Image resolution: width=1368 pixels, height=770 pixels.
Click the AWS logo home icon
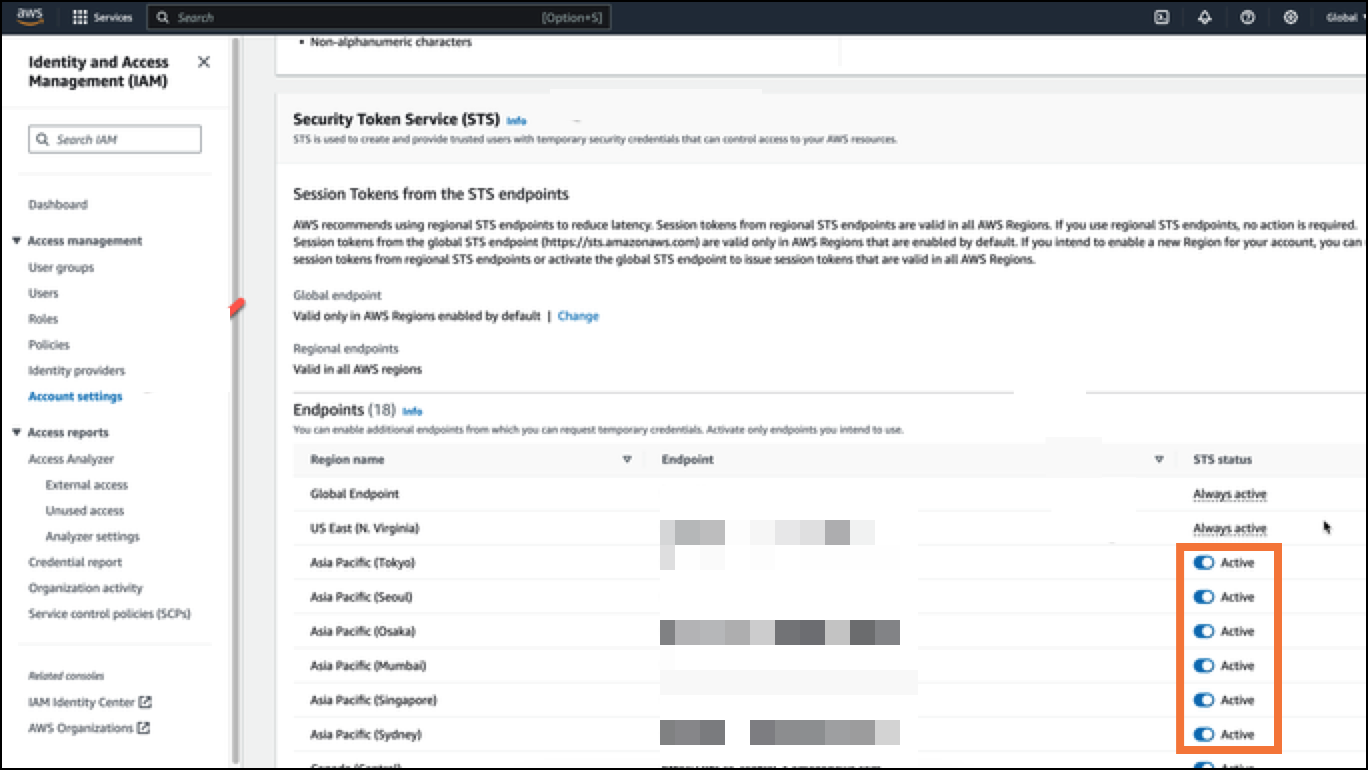[x=29, y=17]
